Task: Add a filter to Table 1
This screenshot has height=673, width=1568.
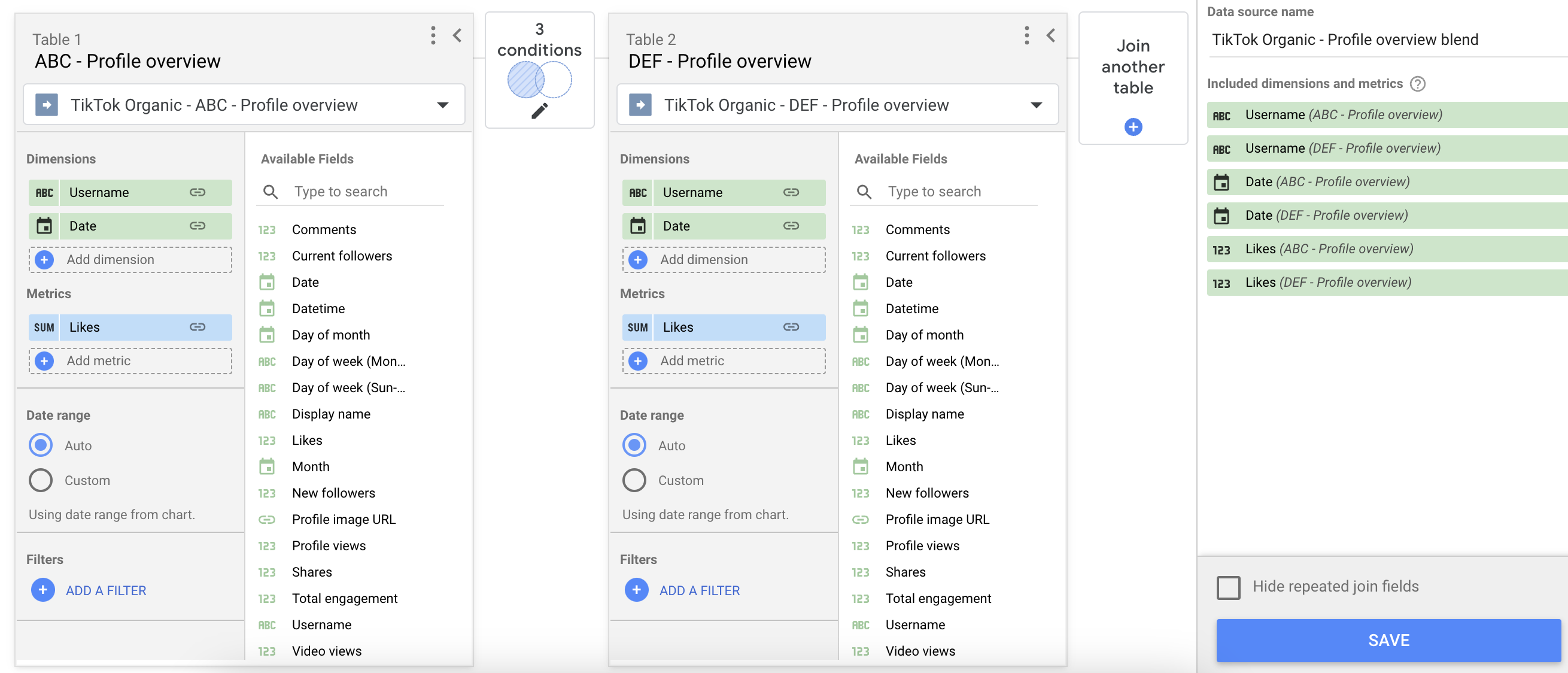Action: [89, 590]
